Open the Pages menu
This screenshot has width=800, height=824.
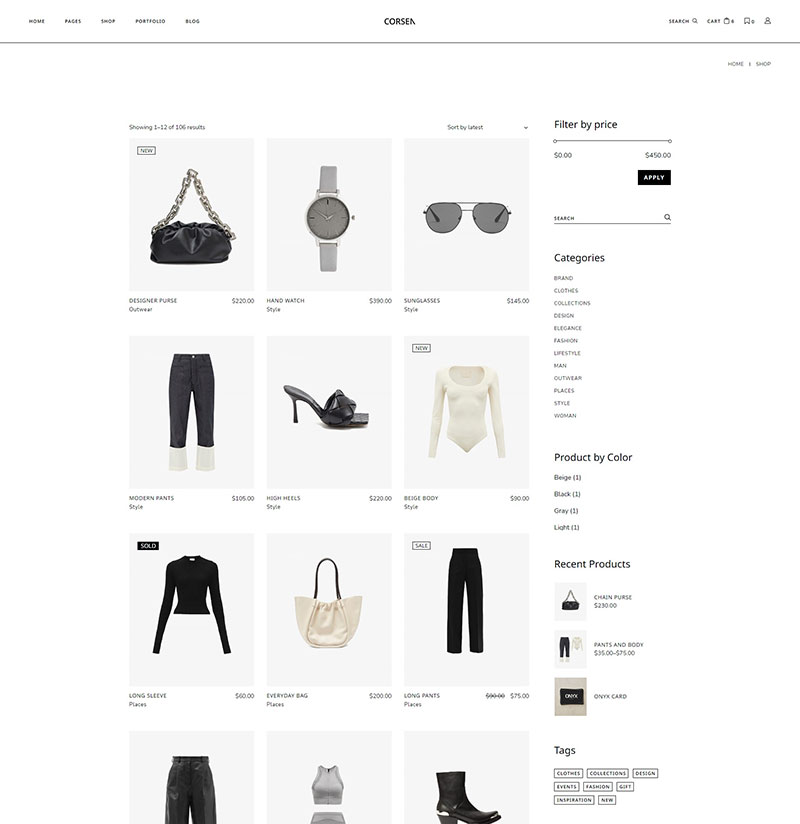pos(73,22)
